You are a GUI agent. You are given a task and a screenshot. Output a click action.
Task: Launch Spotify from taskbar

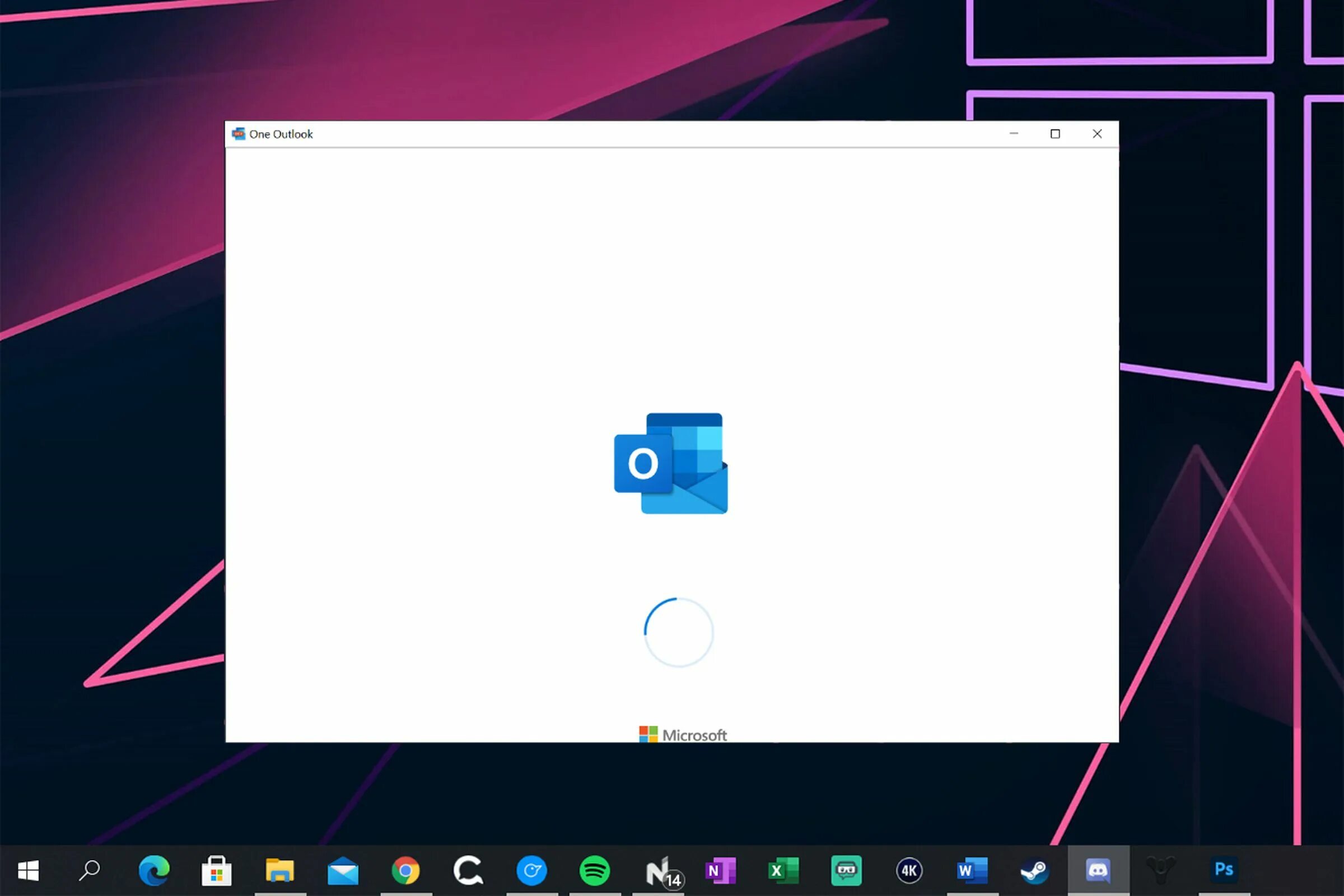594,870
